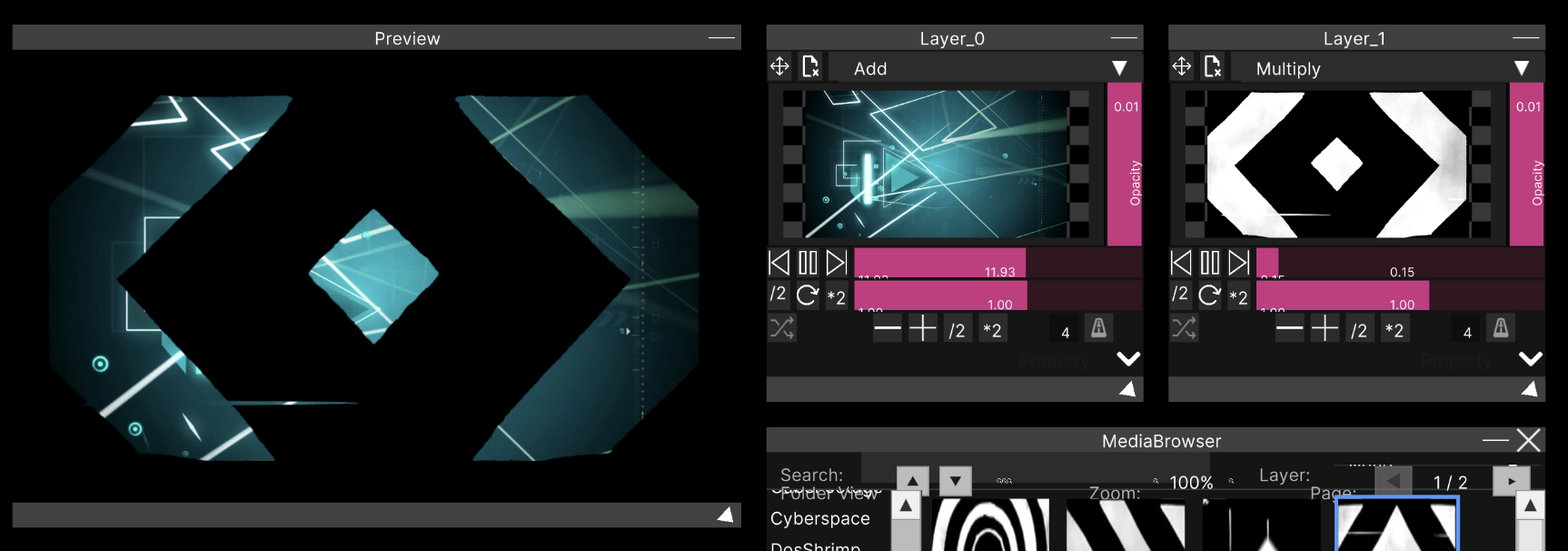Click the beat count field 4 in Layer_0
This screenshot has width=1568, height=551.
[x=1066, y=332]
